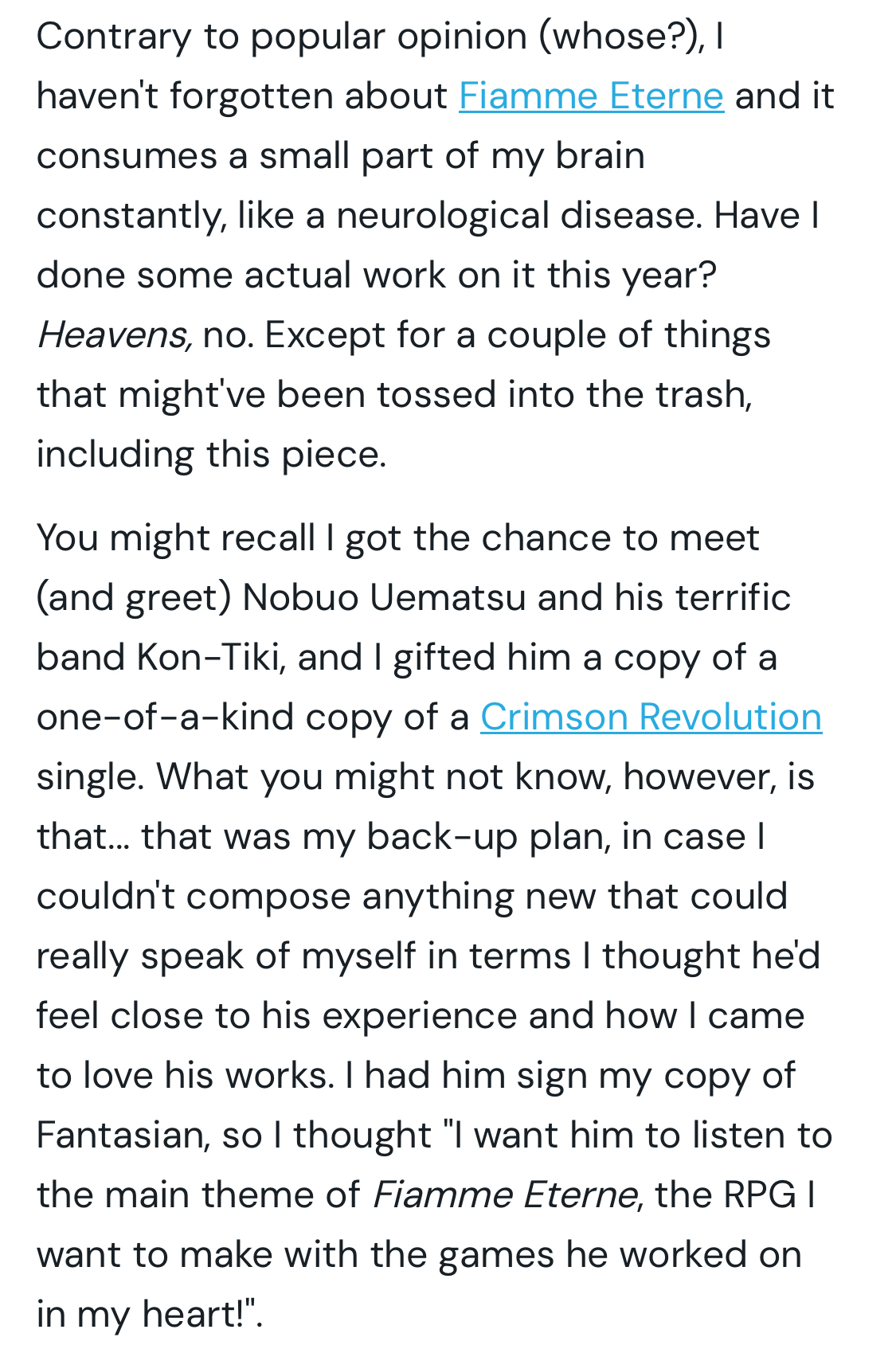This screenshot has width=896, height=1345.
Task: Click the phrase "neurological disease"
Action: click(x=519, y=216)
